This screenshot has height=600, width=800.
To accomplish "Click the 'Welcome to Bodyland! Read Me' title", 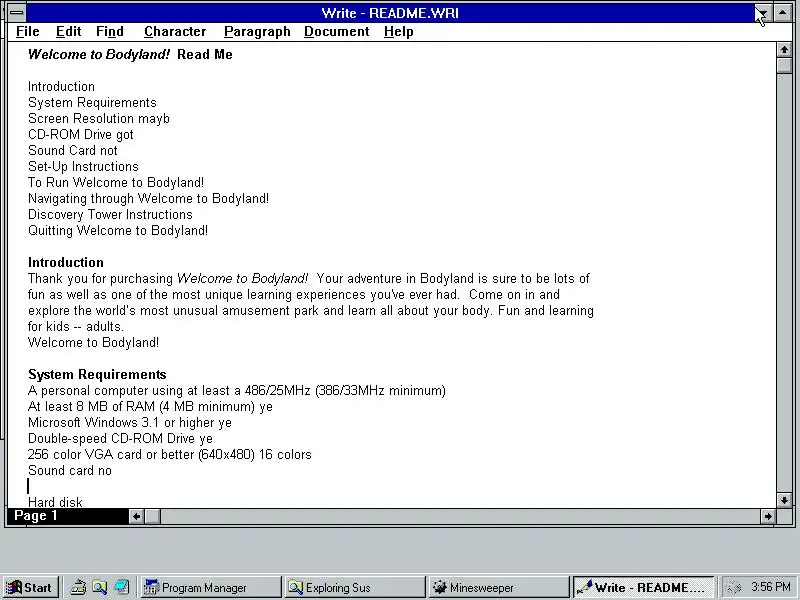I will coord(130,55).
